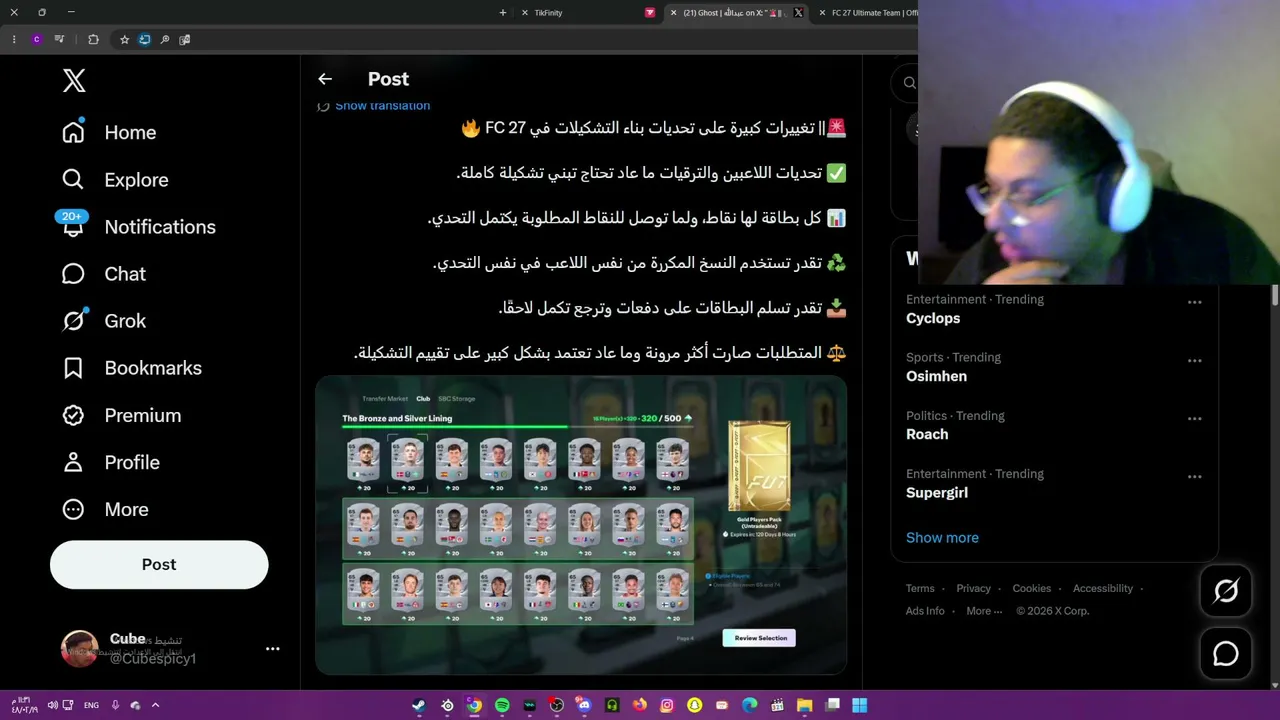Switch to the FC 27 Ultimate Team tab
The width and height of the screenshot is (1280, 720).
[x=866, y=13]
